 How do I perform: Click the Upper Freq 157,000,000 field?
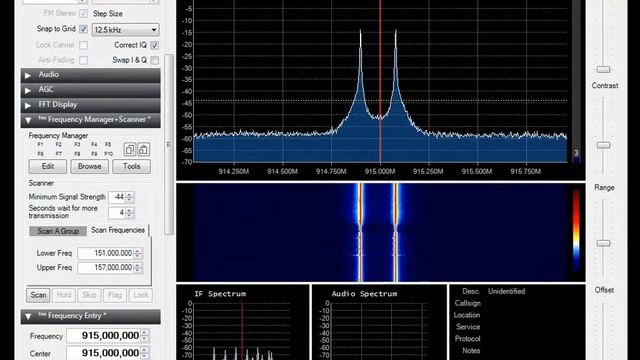click(106, 268)
